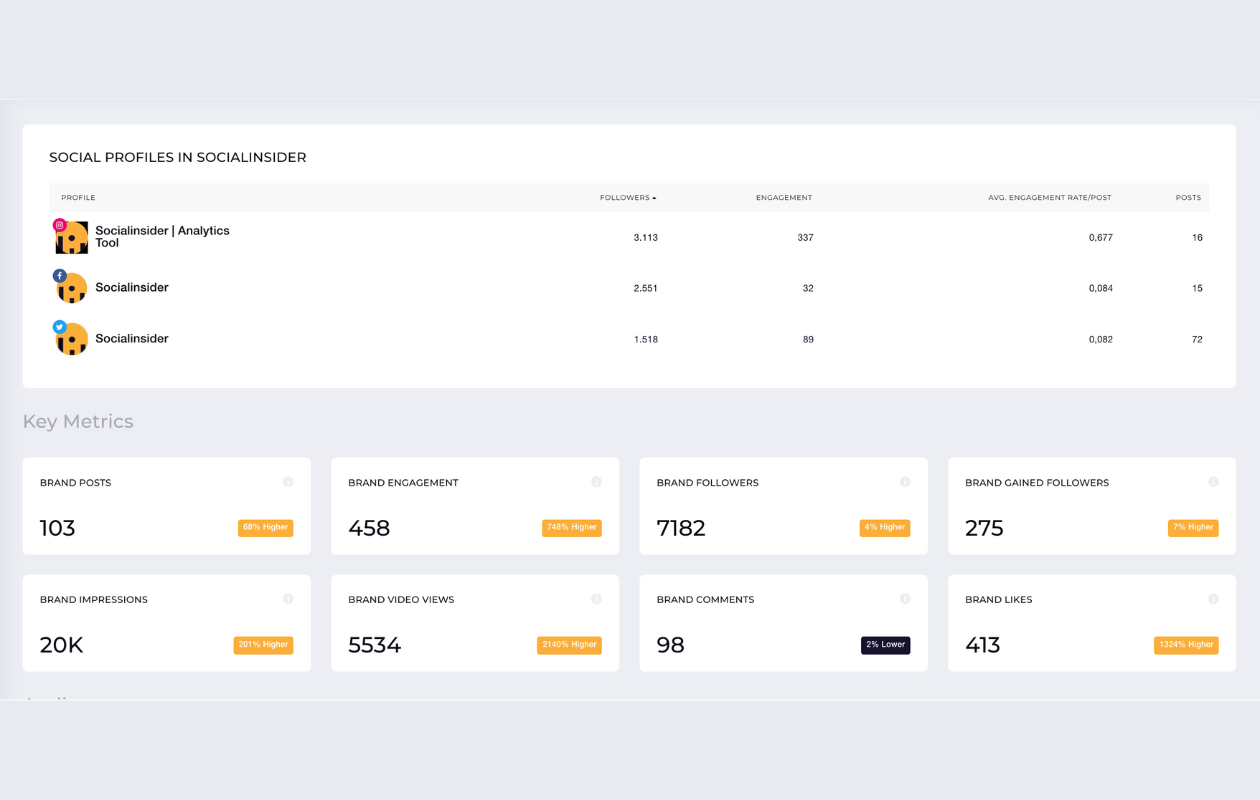
Task: Select the Brand Posts value 103
Action: [58, 528]
